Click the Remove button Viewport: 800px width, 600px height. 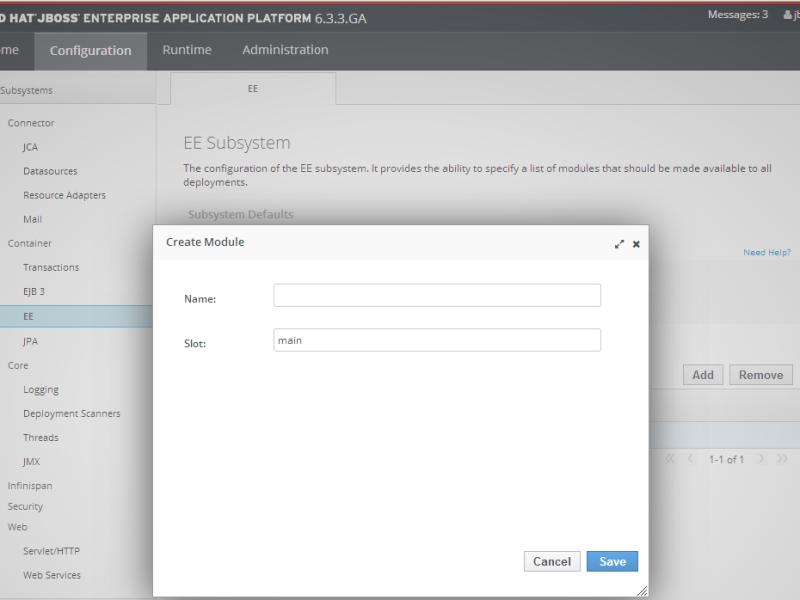(x=761, y=375)
